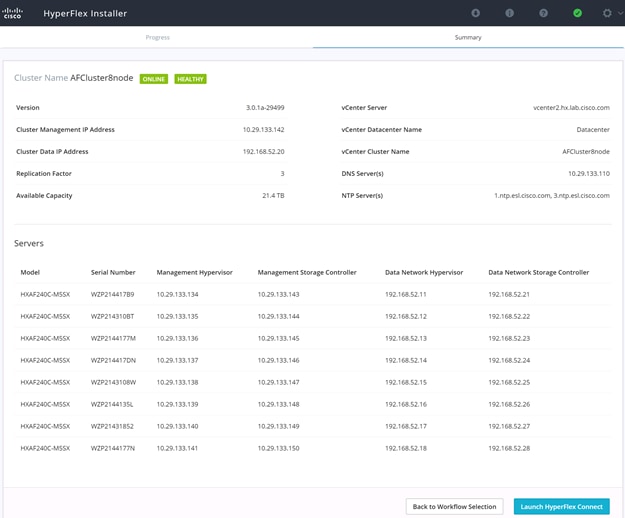
Task: Click the green checkmark status icon
Action: [577, 13]
